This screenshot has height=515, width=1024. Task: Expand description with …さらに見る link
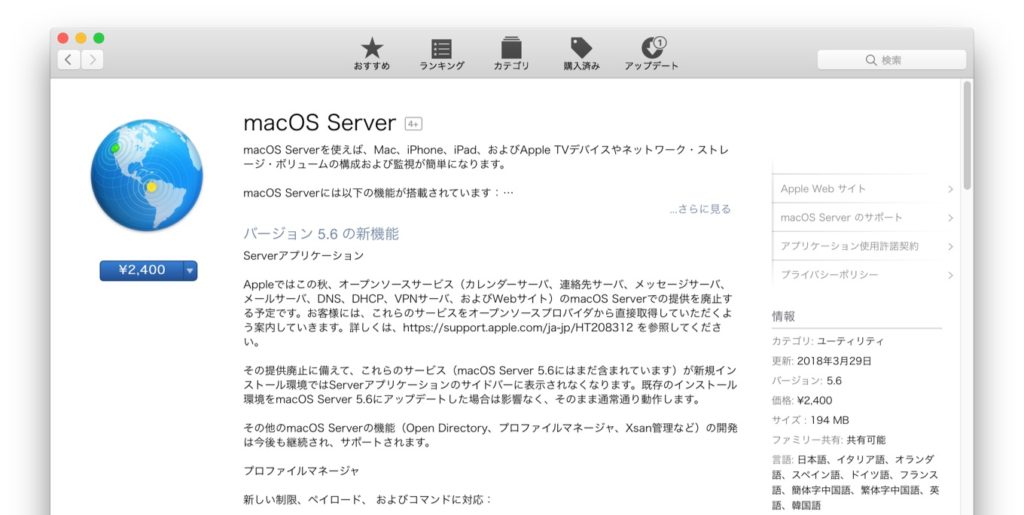coord(700,209)
